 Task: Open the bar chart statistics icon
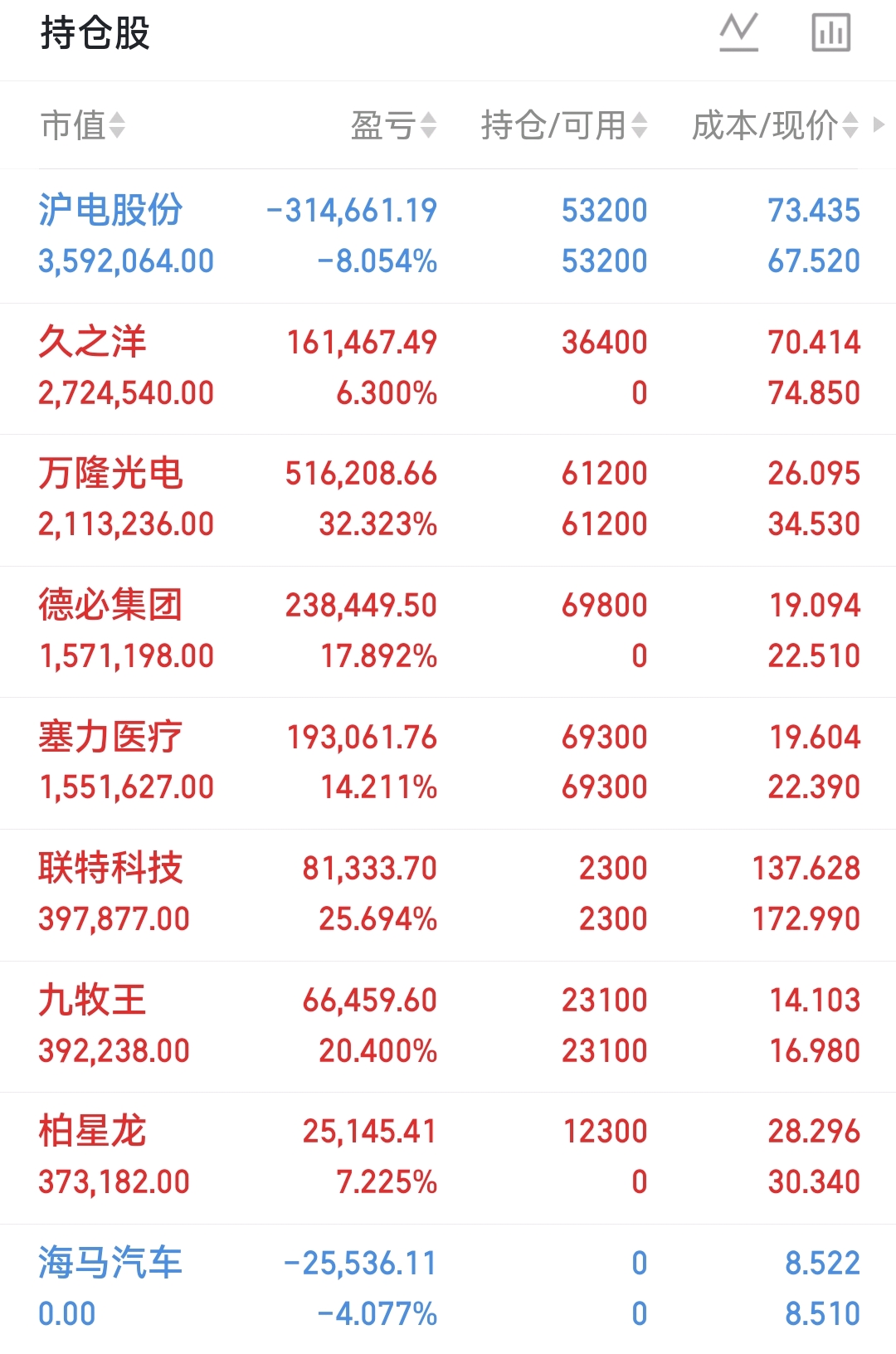point(830,33)
